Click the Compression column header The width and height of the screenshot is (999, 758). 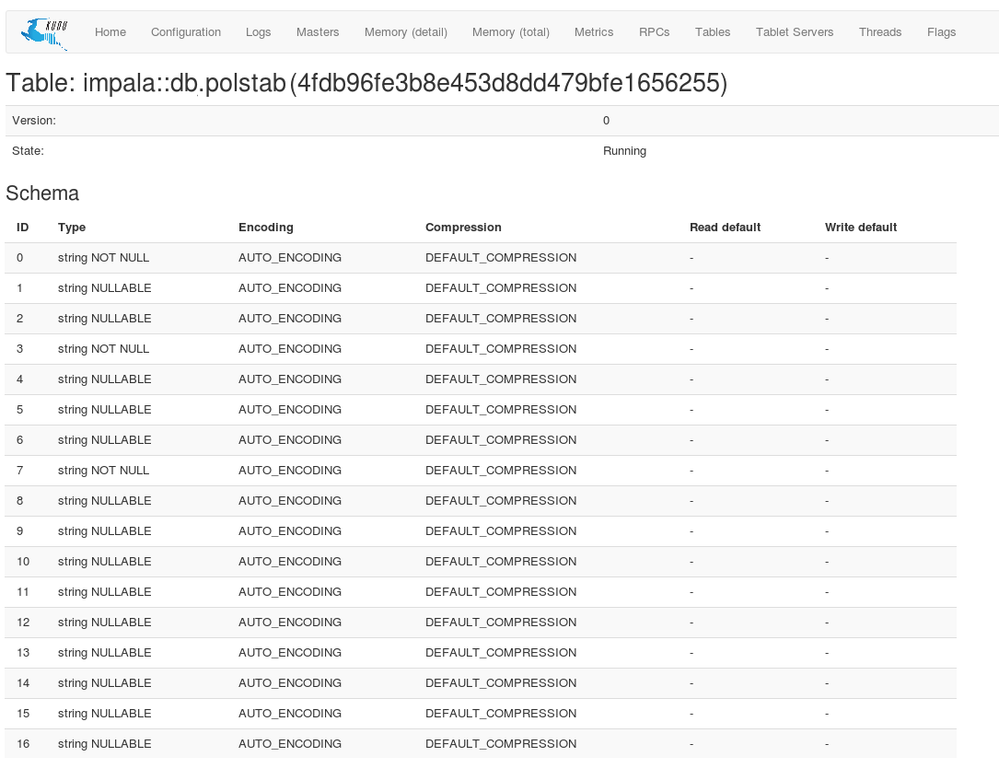463,227
